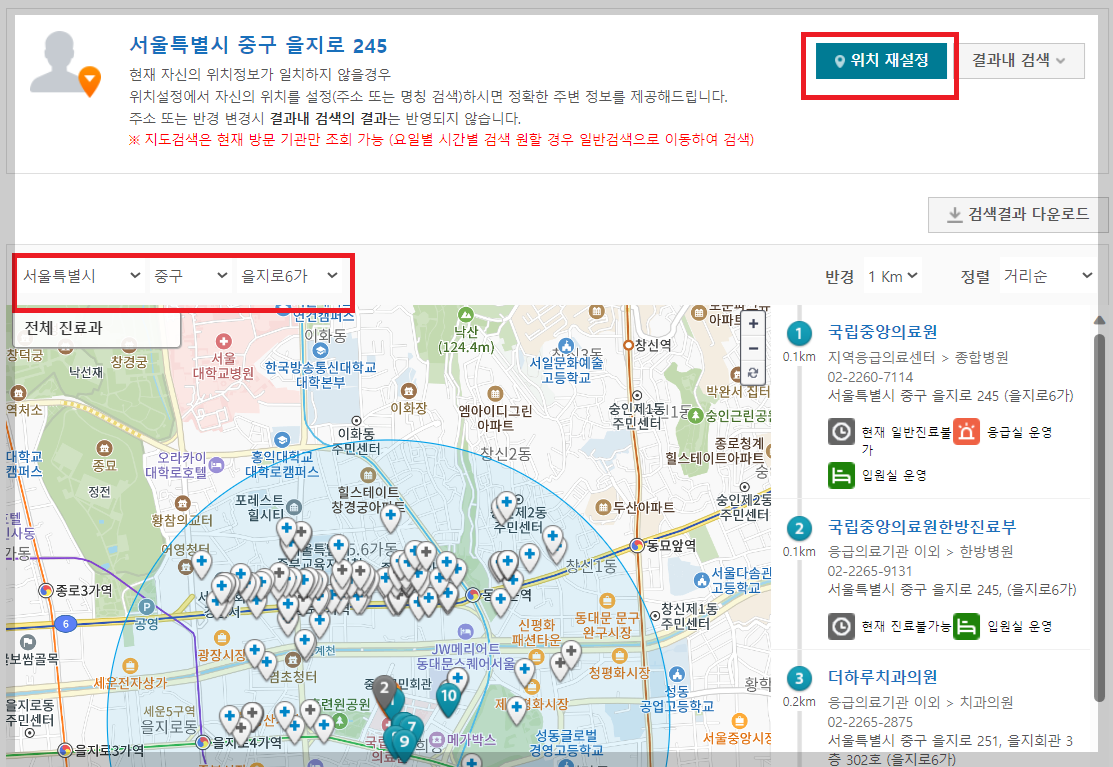
Task: Click phone number 02-2265-9131
Action: (870, 571)
